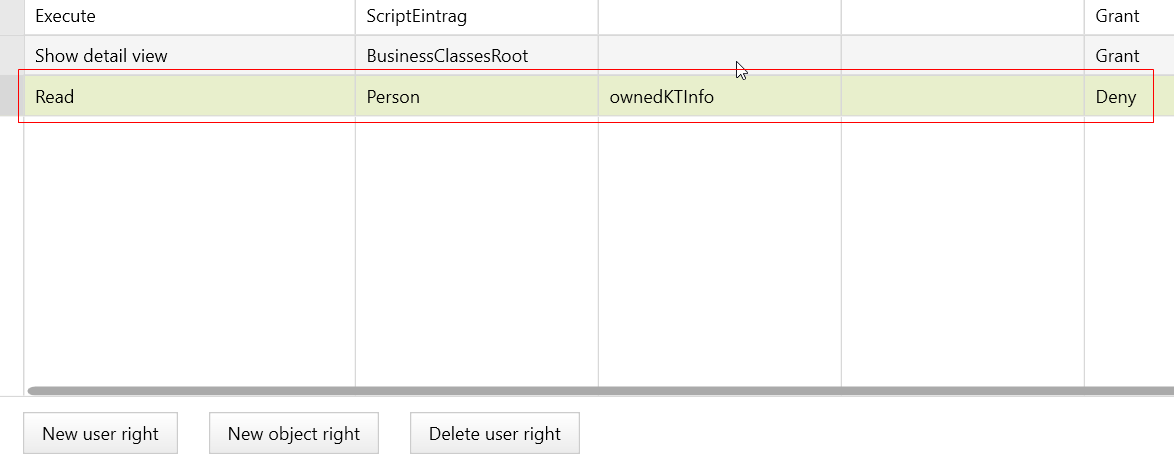The height and width of the screenshot is (464, 1174).
Task: Click Grant value in Show detail view row
Action: pos(1117,56)
